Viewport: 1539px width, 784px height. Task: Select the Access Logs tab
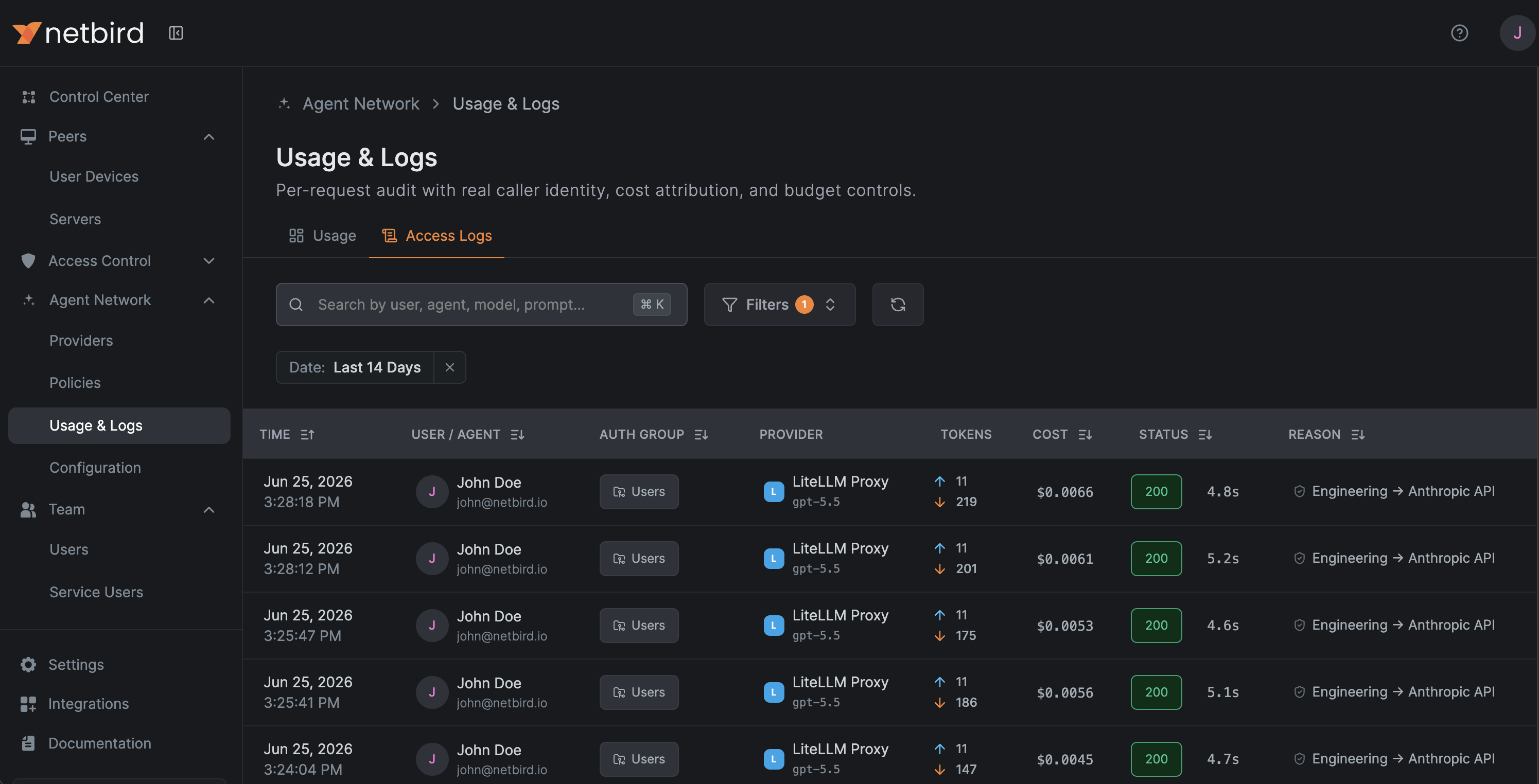436,236
